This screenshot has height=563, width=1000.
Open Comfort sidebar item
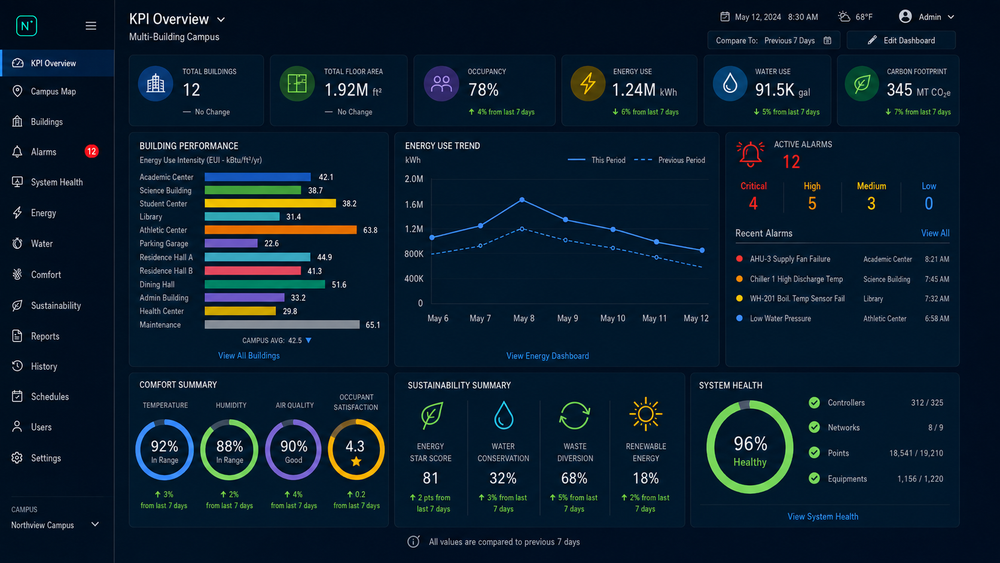pos(57,274)
